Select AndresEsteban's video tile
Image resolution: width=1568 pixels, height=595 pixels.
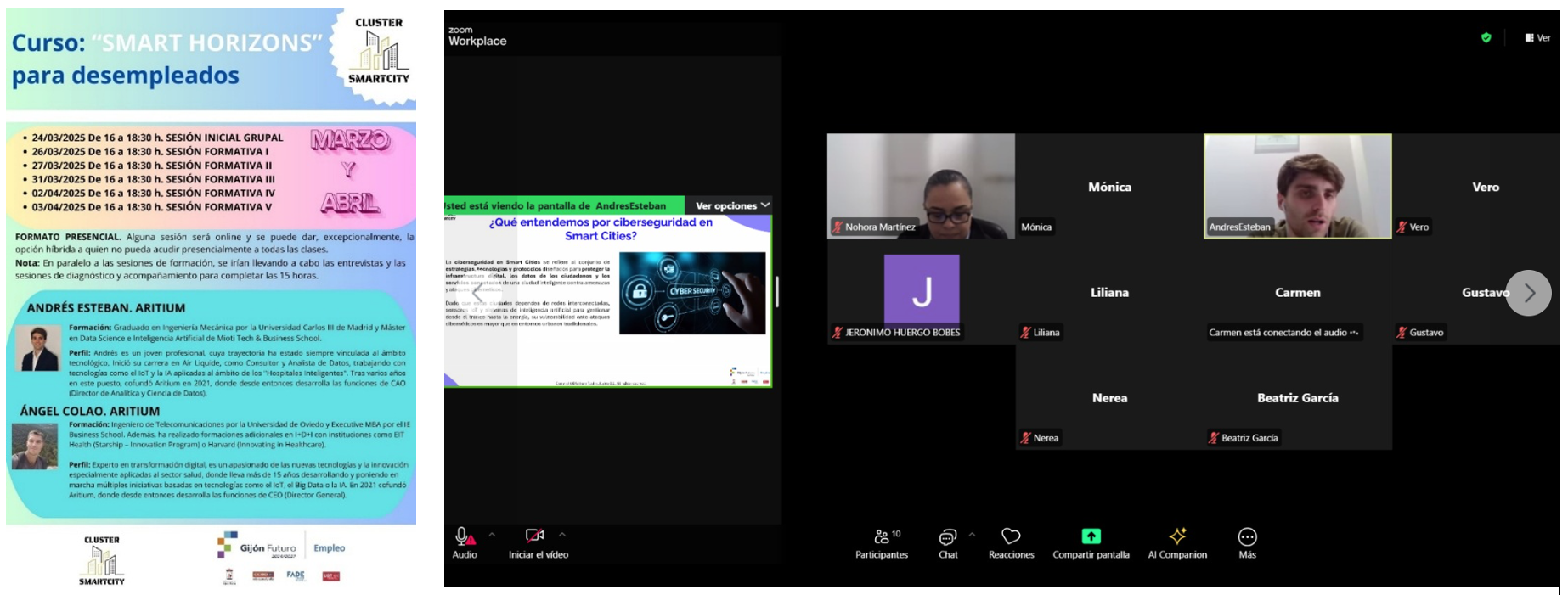point(1297,185)
